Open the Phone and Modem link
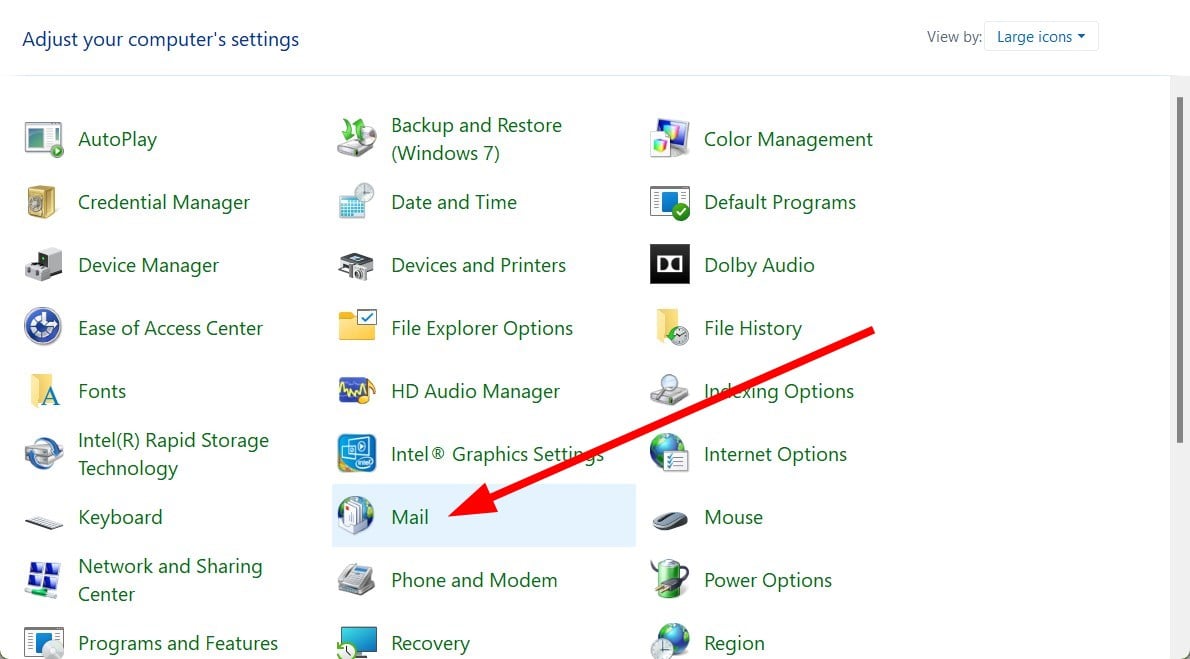Viewport: 1190px width, 659px height. tap(474, 580)
